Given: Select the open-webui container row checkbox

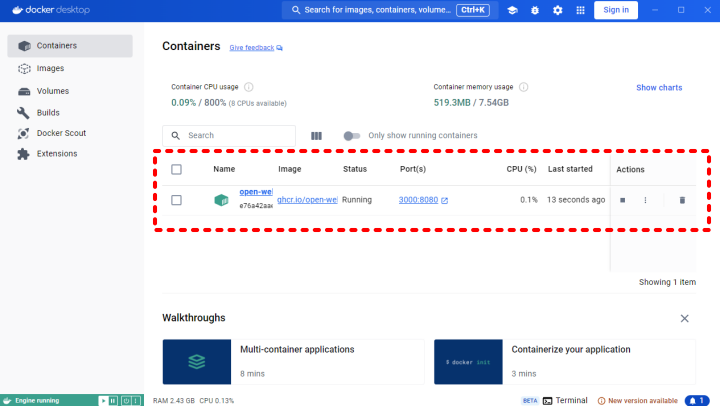Looking at the screenshot, I should (177, 200).
